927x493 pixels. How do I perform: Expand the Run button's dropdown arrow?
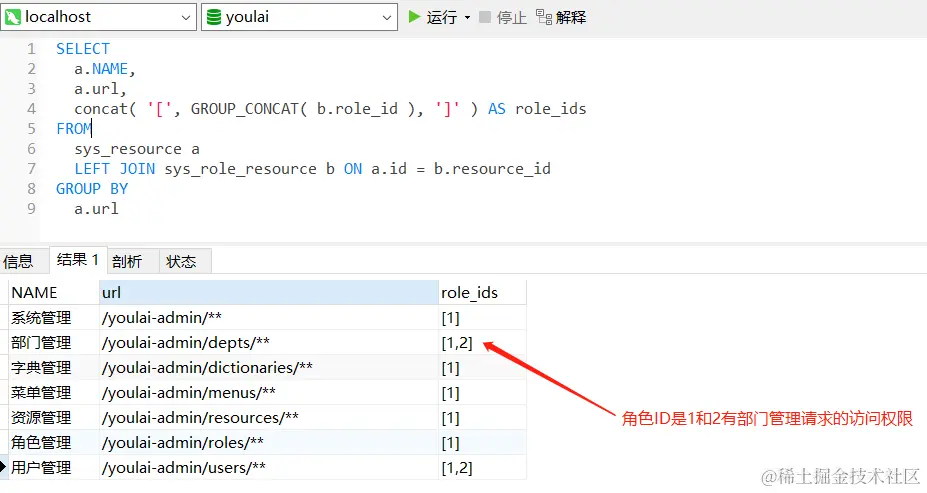tap(467, 17)
